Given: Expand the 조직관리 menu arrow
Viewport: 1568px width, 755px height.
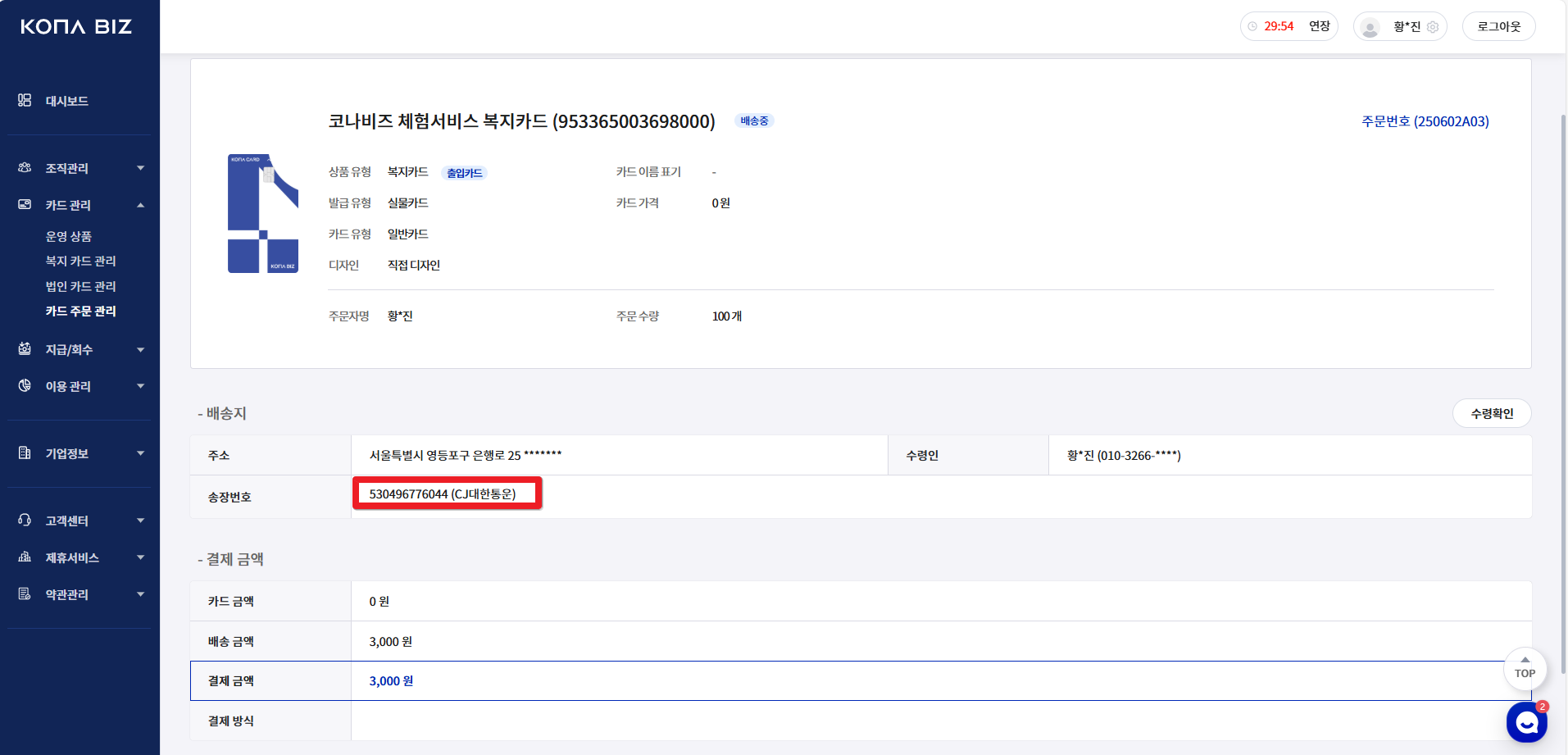Looking at the screenshot, I should 140,168.
